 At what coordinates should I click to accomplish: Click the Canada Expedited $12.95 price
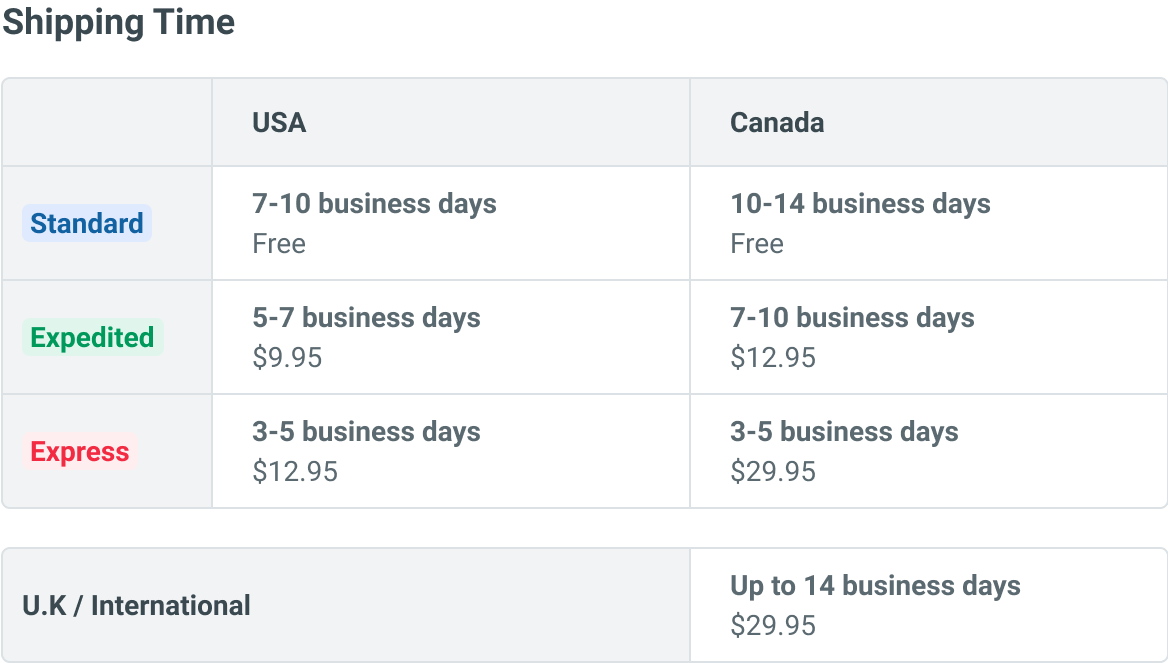(x=773, y=358)
